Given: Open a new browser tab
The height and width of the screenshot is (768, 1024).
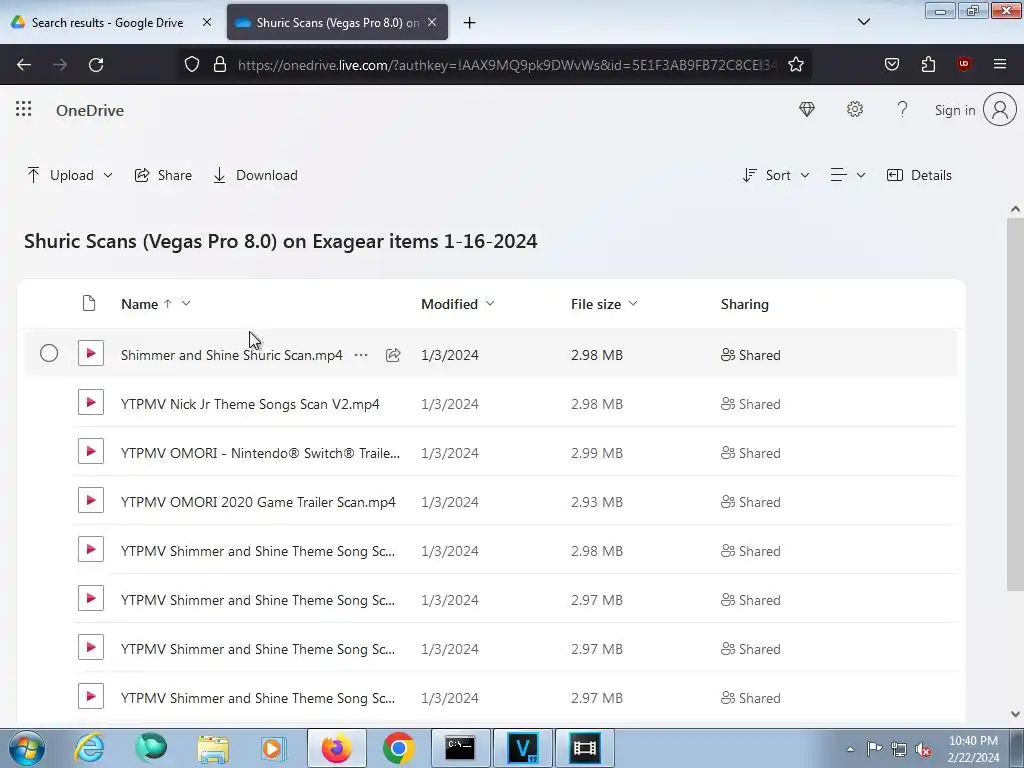Looking at the screenshot, I should pyautogui.click(x=470, y=23).
